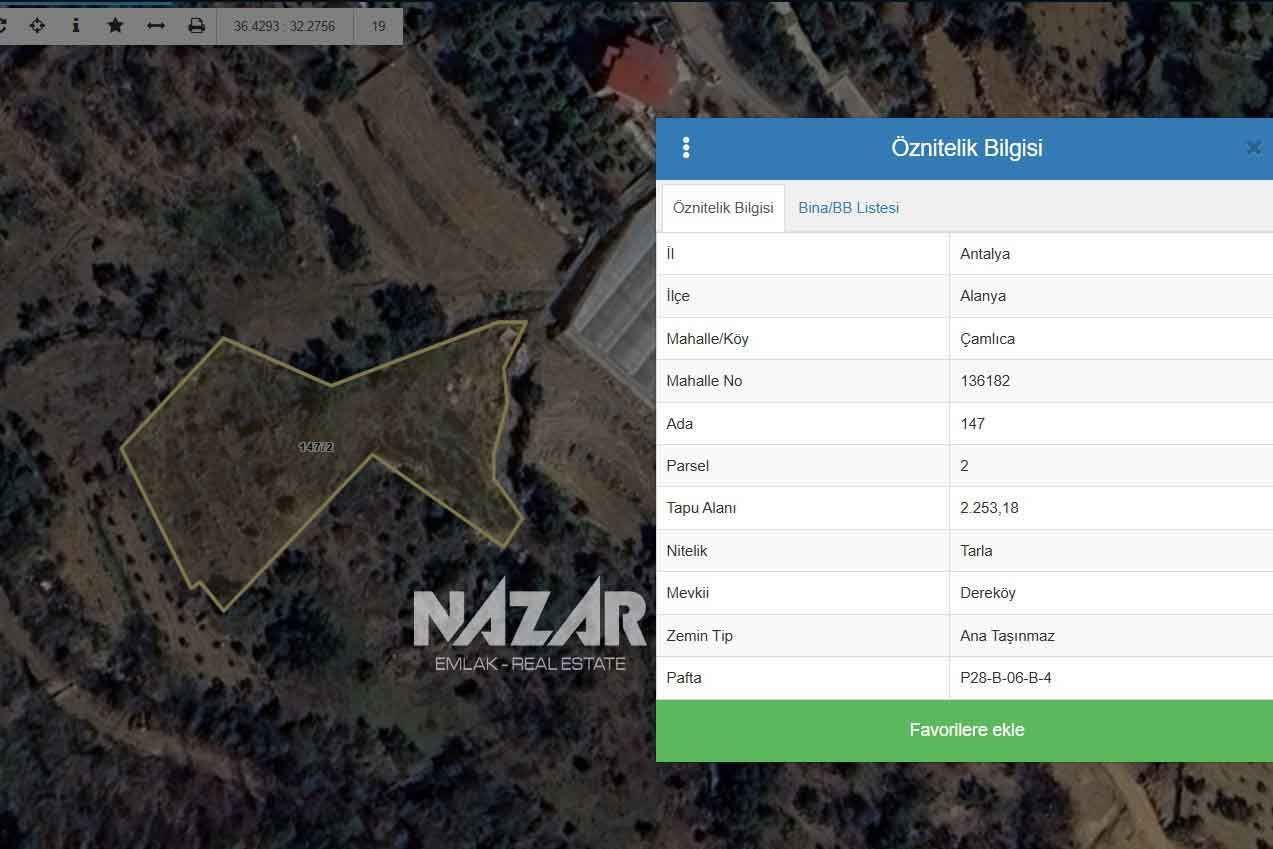Select the Nitelik value Tarla
This screenshot has height=849, width=1273.
[x=976, y=551]
